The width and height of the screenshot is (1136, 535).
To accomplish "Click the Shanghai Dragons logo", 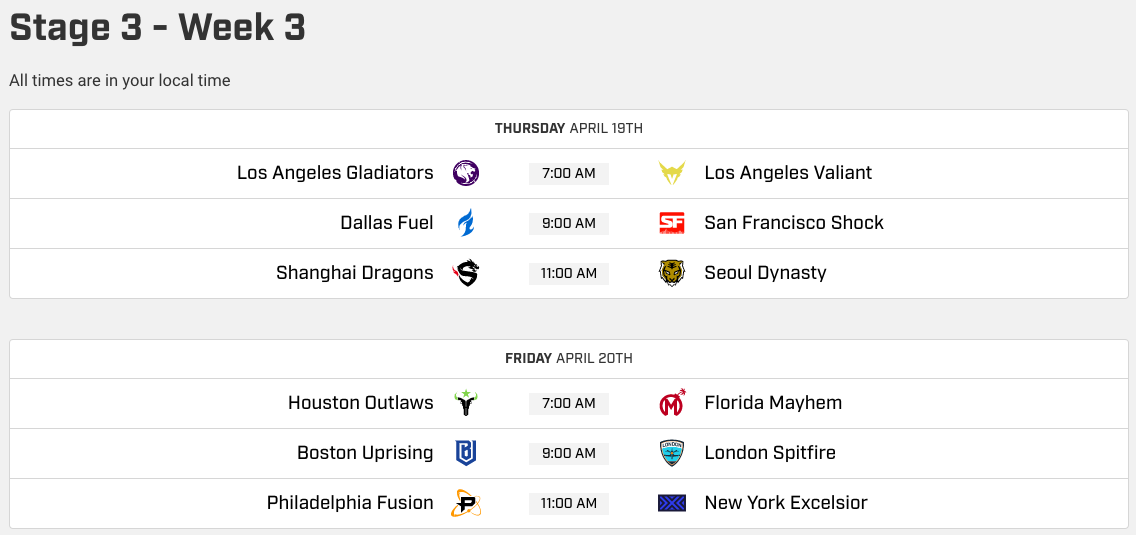I will 466,273.
